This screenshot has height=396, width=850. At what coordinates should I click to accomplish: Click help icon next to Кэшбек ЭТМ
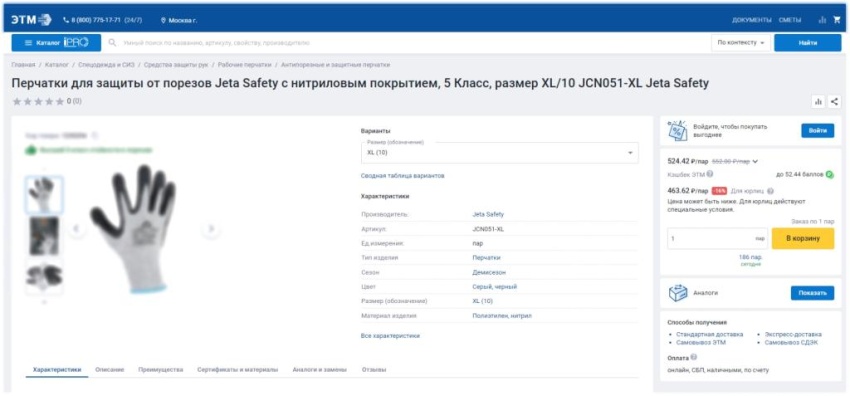pos(710,174)
